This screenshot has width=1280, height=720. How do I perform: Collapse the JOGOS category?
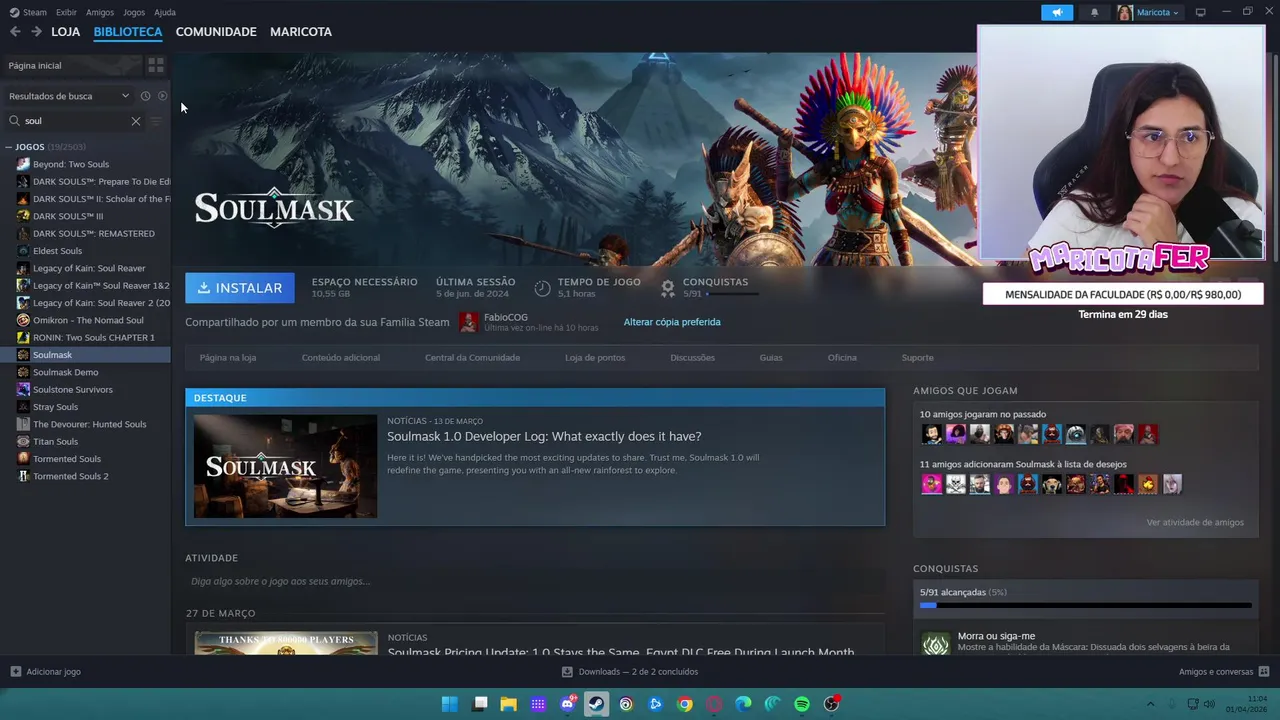coord(9,147)
